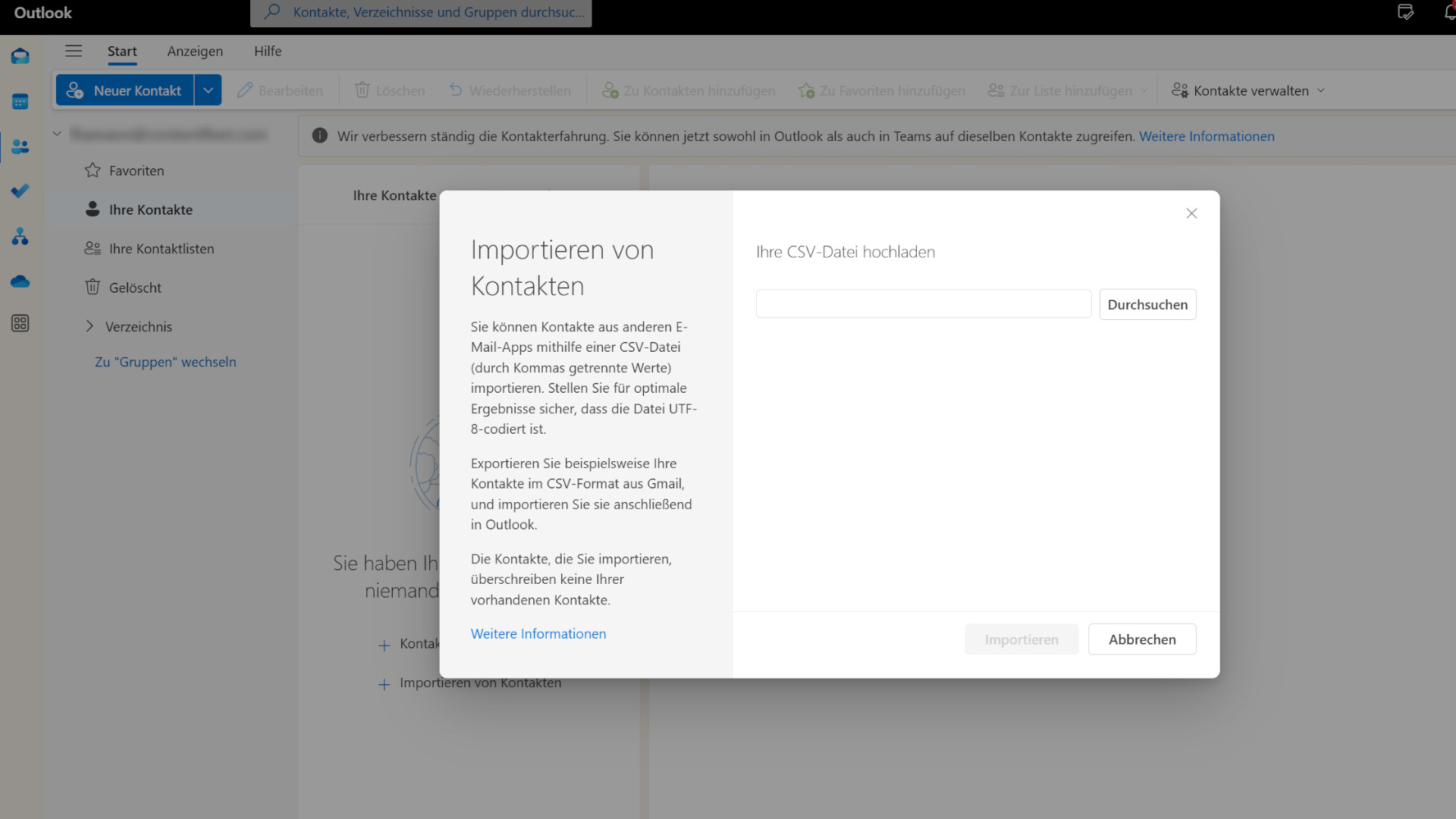Image resolution: width=1456 pixels, height=819 pixels.
Task: Click the CSV file path field
Action: pos(923,303)
